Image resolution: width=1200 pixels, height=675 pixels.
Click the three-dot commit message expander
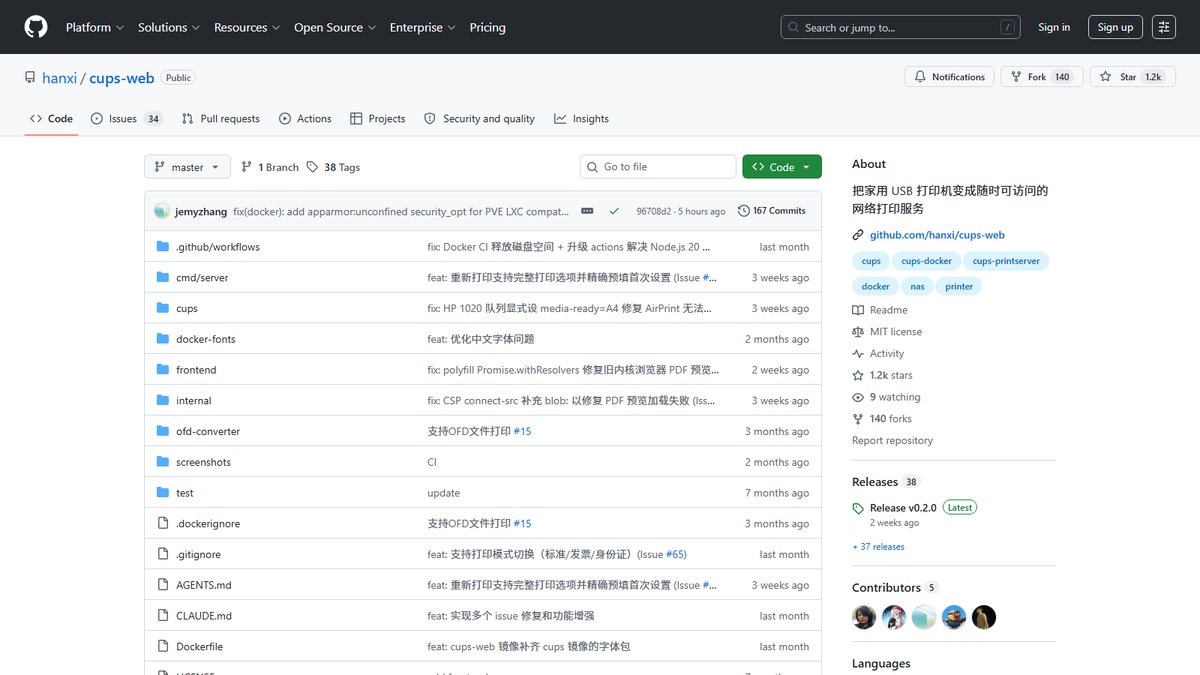pyautogui.click(x=587, y=211)
